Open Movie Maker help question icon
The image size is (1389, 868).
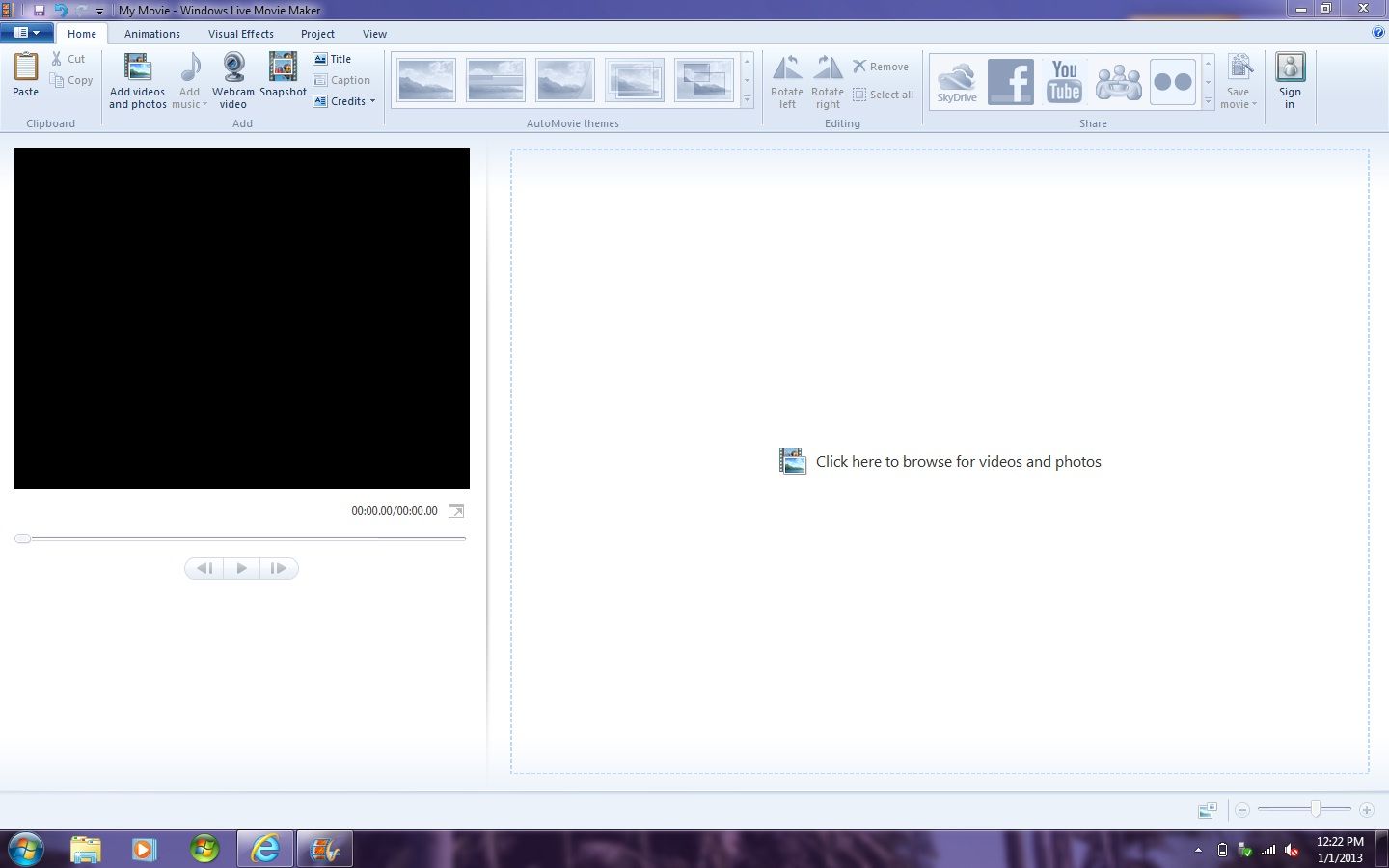coord(1377,33)
